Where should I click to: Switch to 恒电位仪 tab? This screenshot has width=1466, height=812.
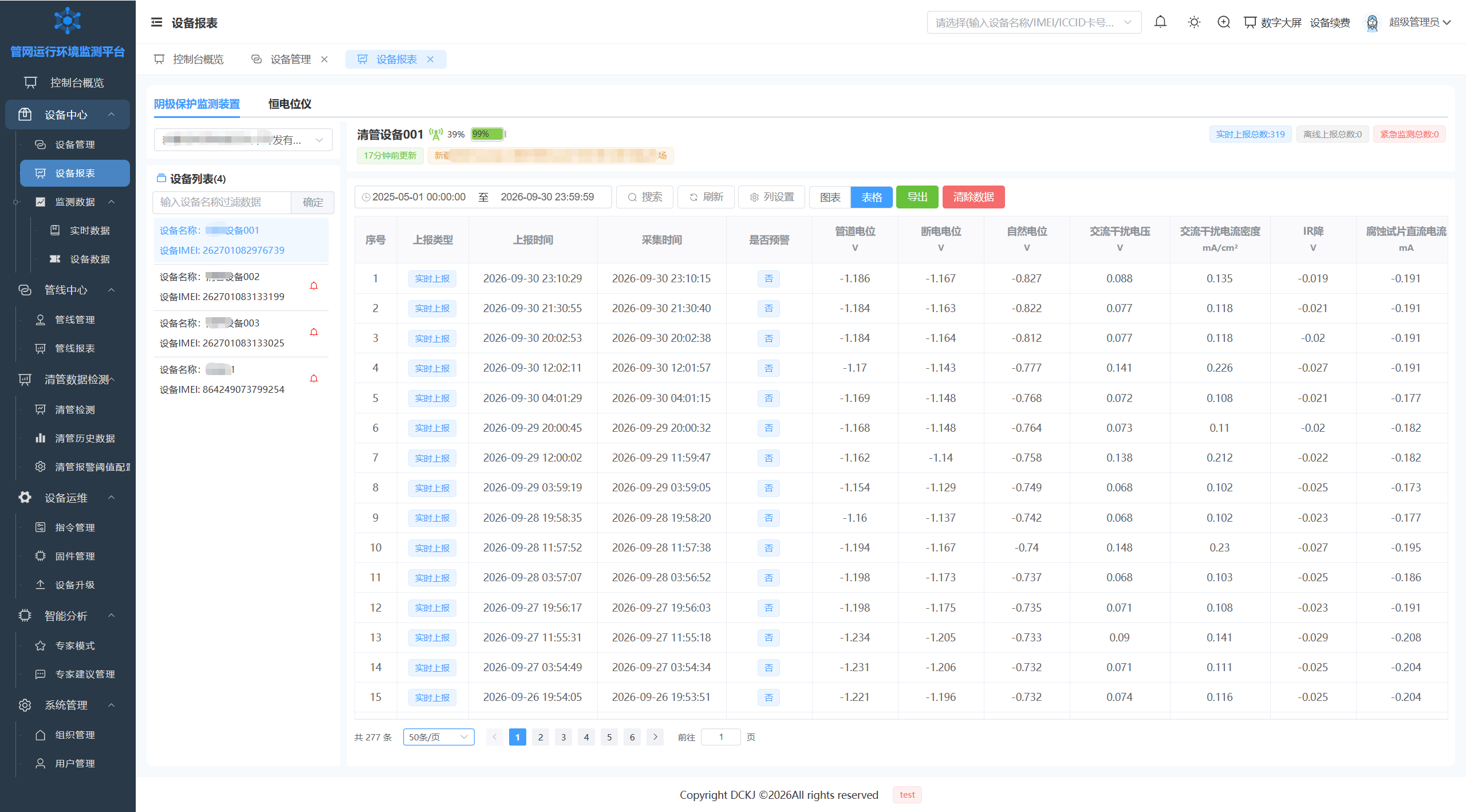(x=290, y=104)
